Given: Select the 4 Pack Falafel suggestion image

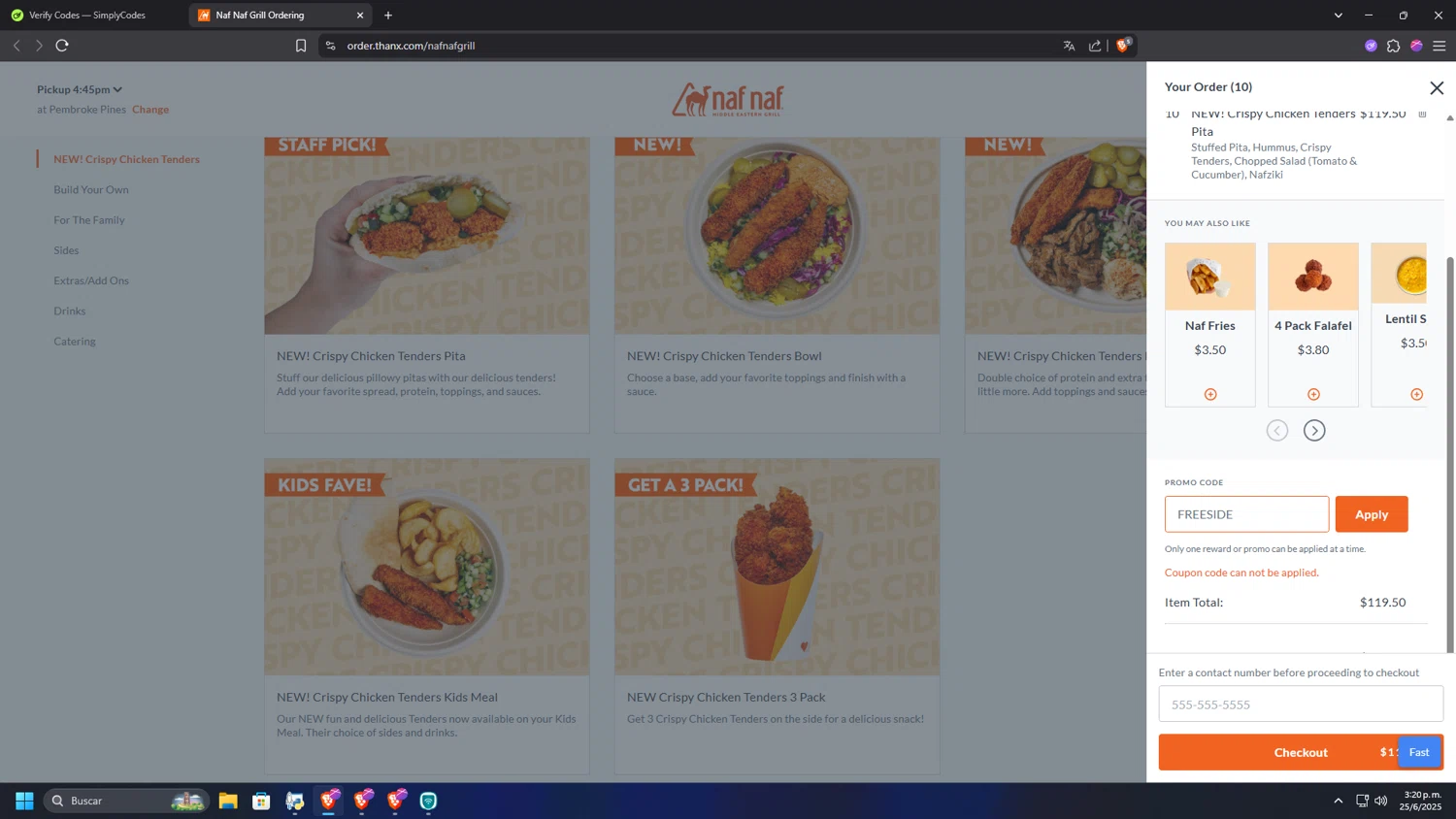Looking at the screenshot, I should click(x=1313, y=277).
